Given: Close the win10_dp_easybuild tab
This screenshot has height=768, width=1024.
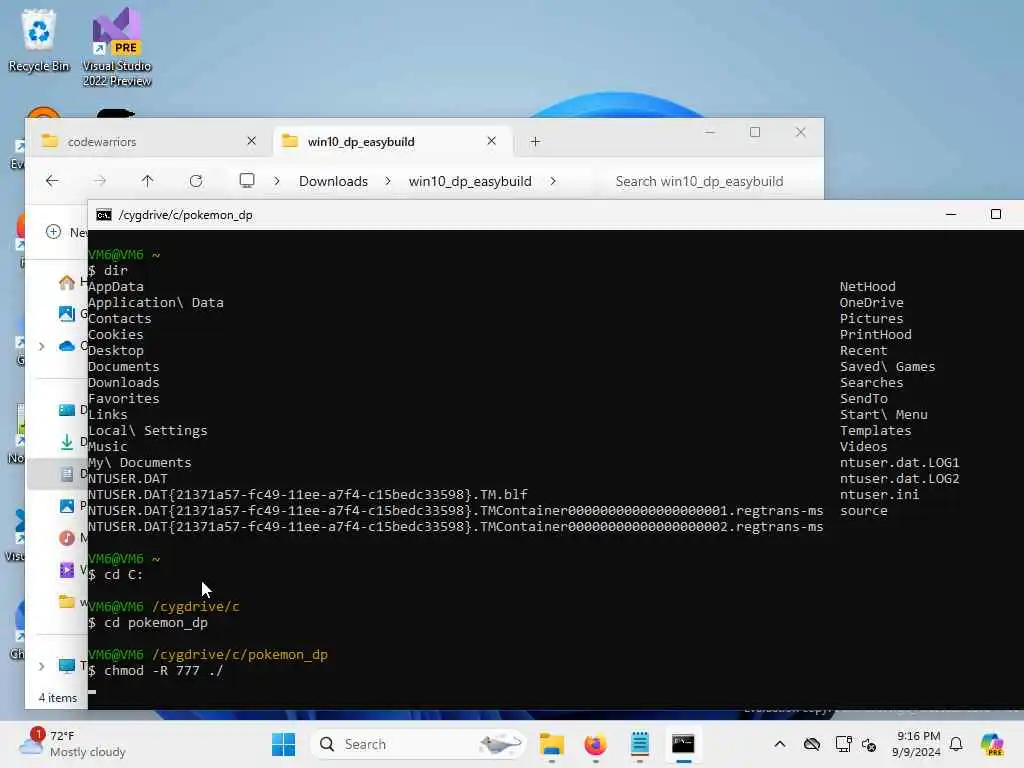Looking at the screenshot, I should coord(492,141).
